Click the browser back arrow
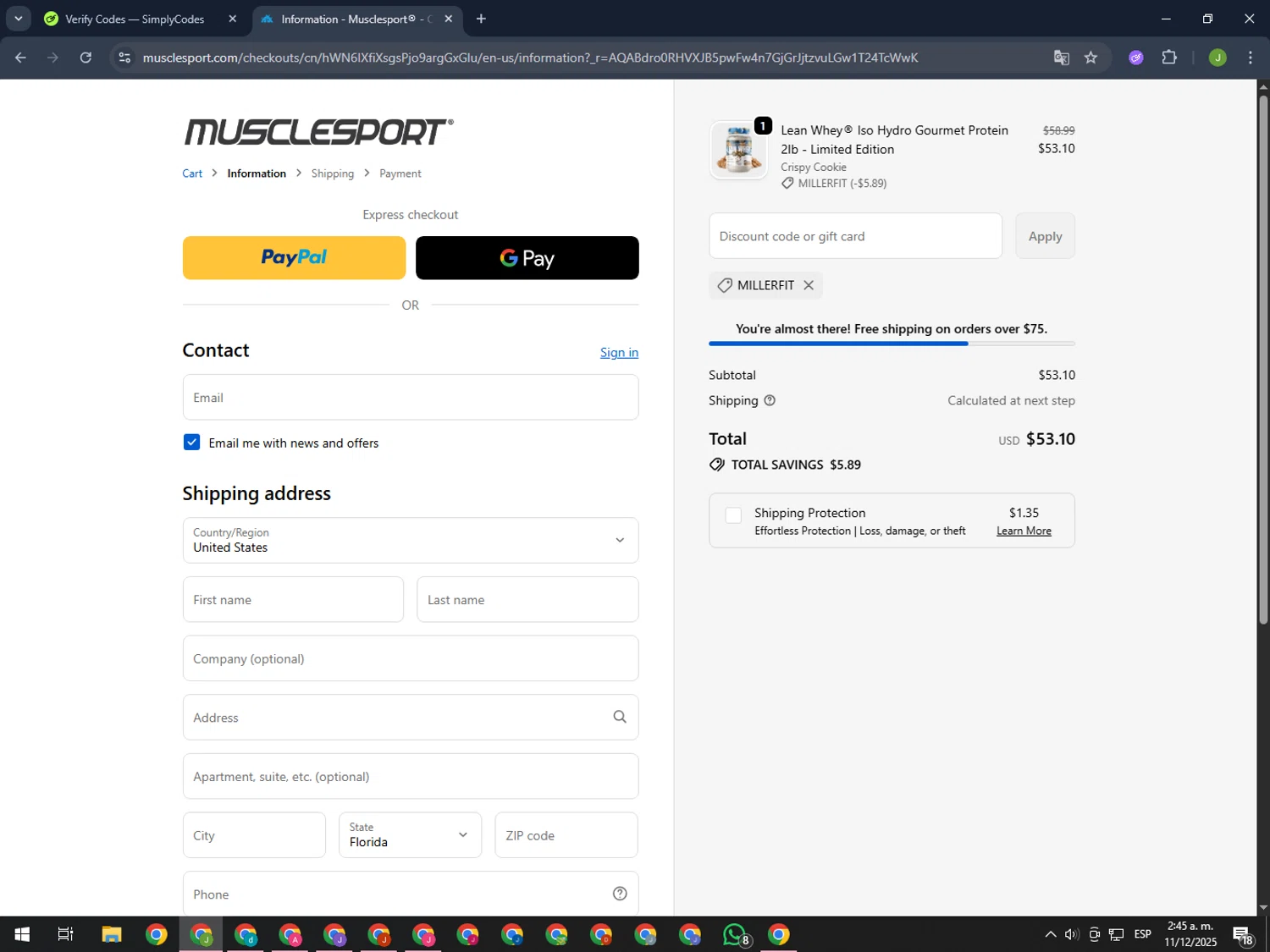The image size is (1270, 952). [x=20, y=58]
